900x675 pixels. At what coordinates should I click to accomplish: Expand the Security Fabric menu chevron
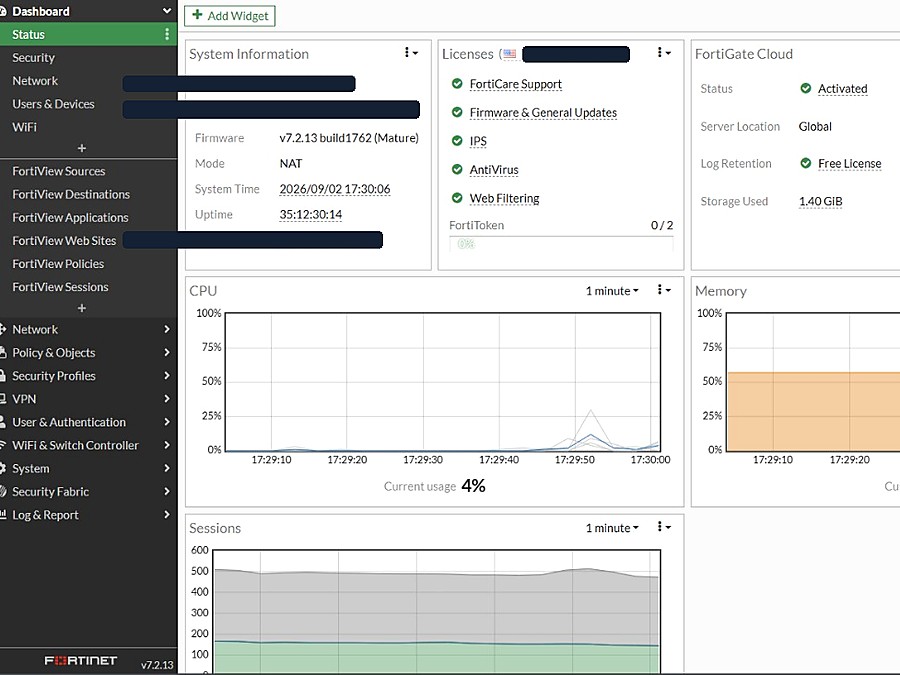[x=167, y=491]
